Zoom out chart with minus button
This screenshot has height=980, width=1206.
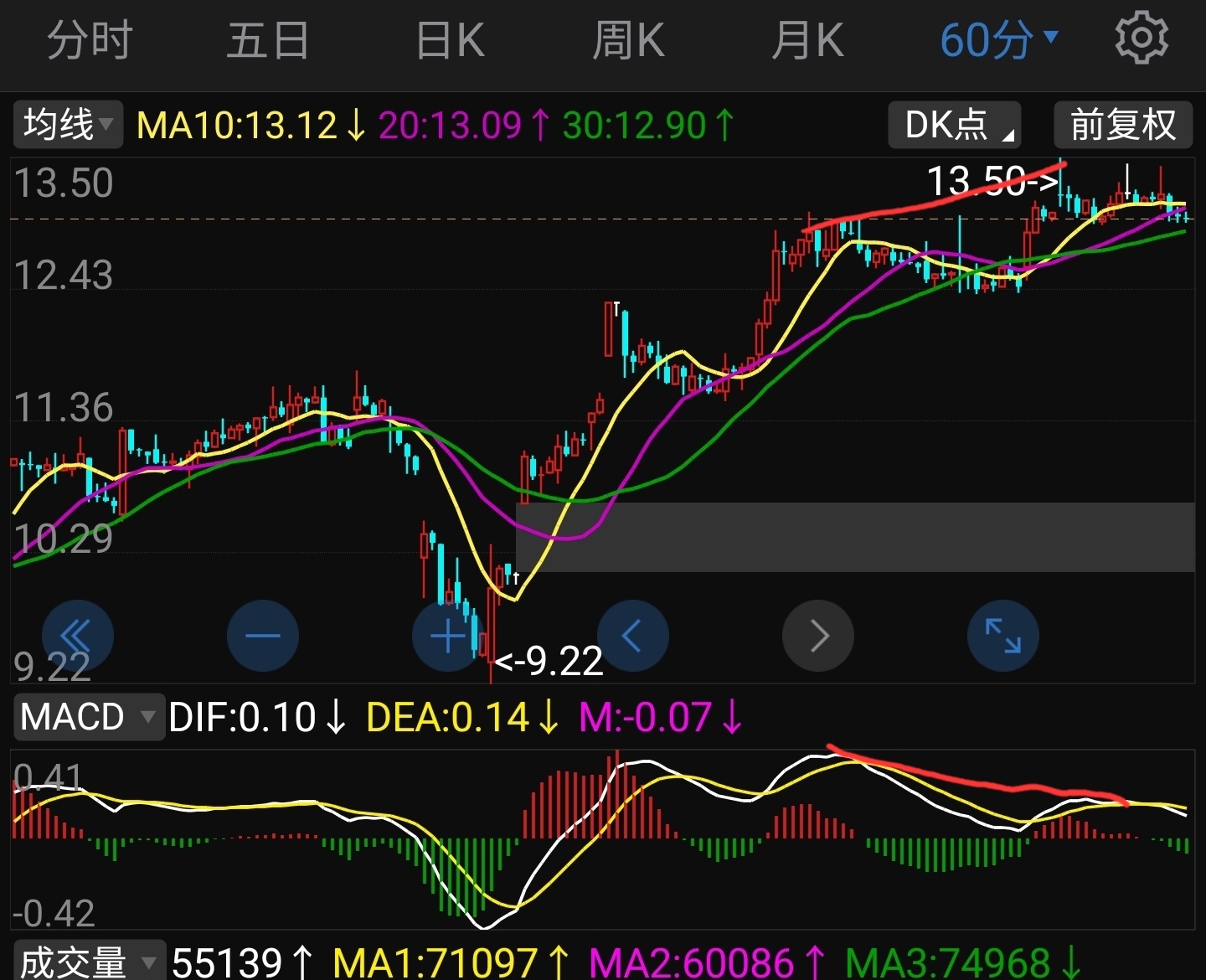coord(263,636)
